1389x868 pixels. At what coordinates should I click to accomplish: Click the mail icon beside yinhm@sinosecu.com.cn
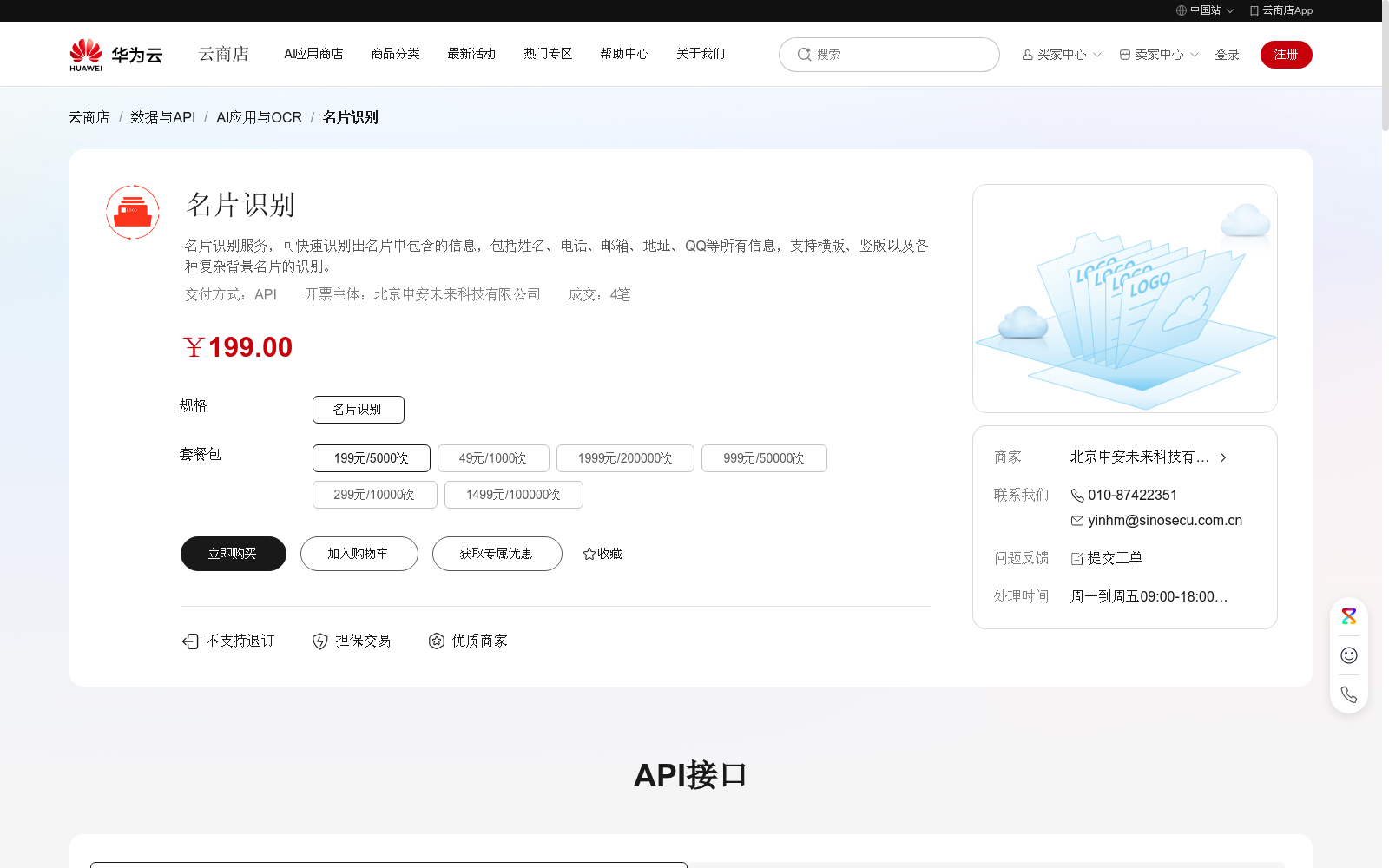pos(1077,521)
